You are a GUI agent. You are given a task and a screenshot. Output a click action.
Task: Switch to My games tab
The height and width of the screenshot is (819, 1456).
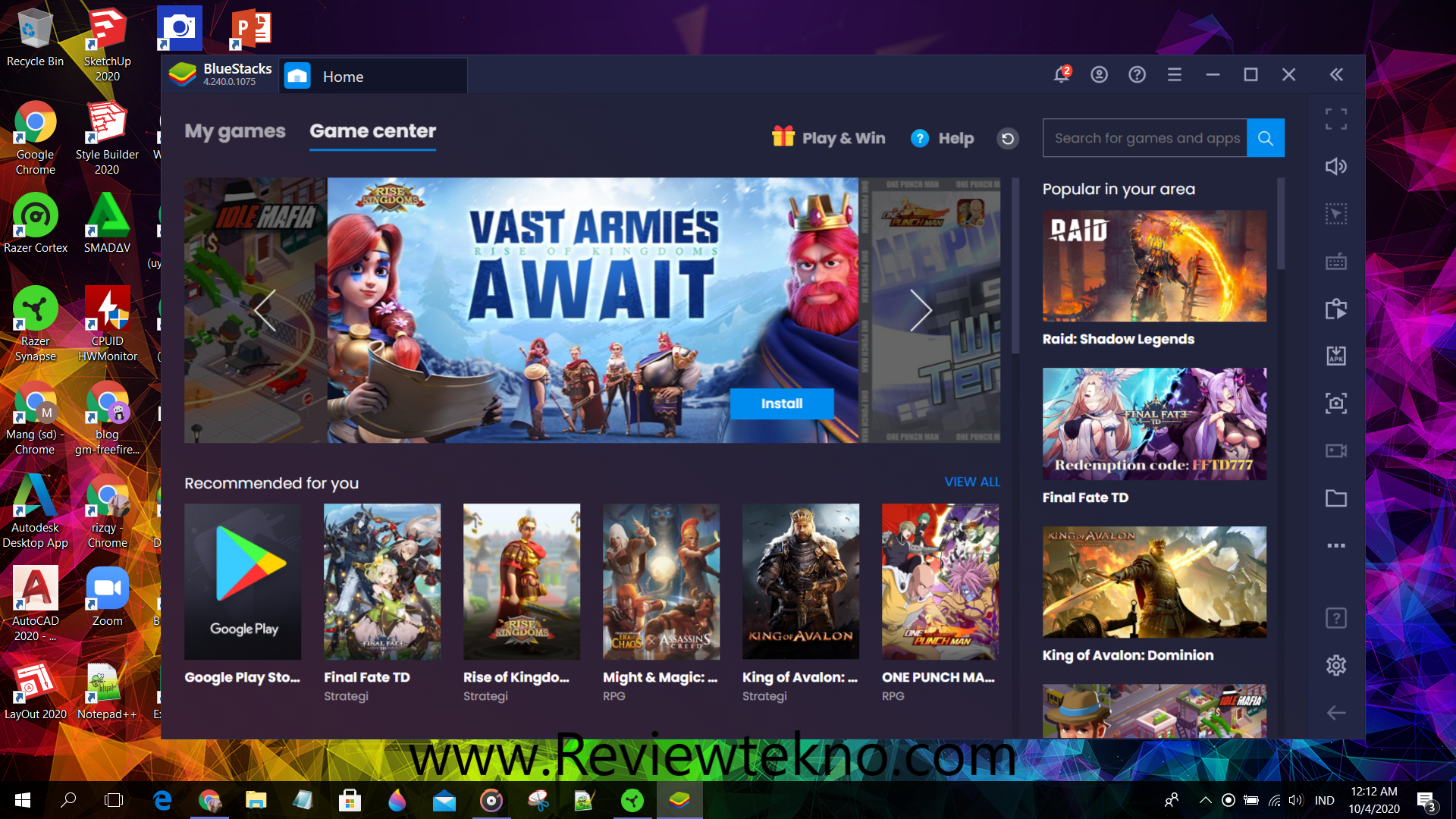235,131
